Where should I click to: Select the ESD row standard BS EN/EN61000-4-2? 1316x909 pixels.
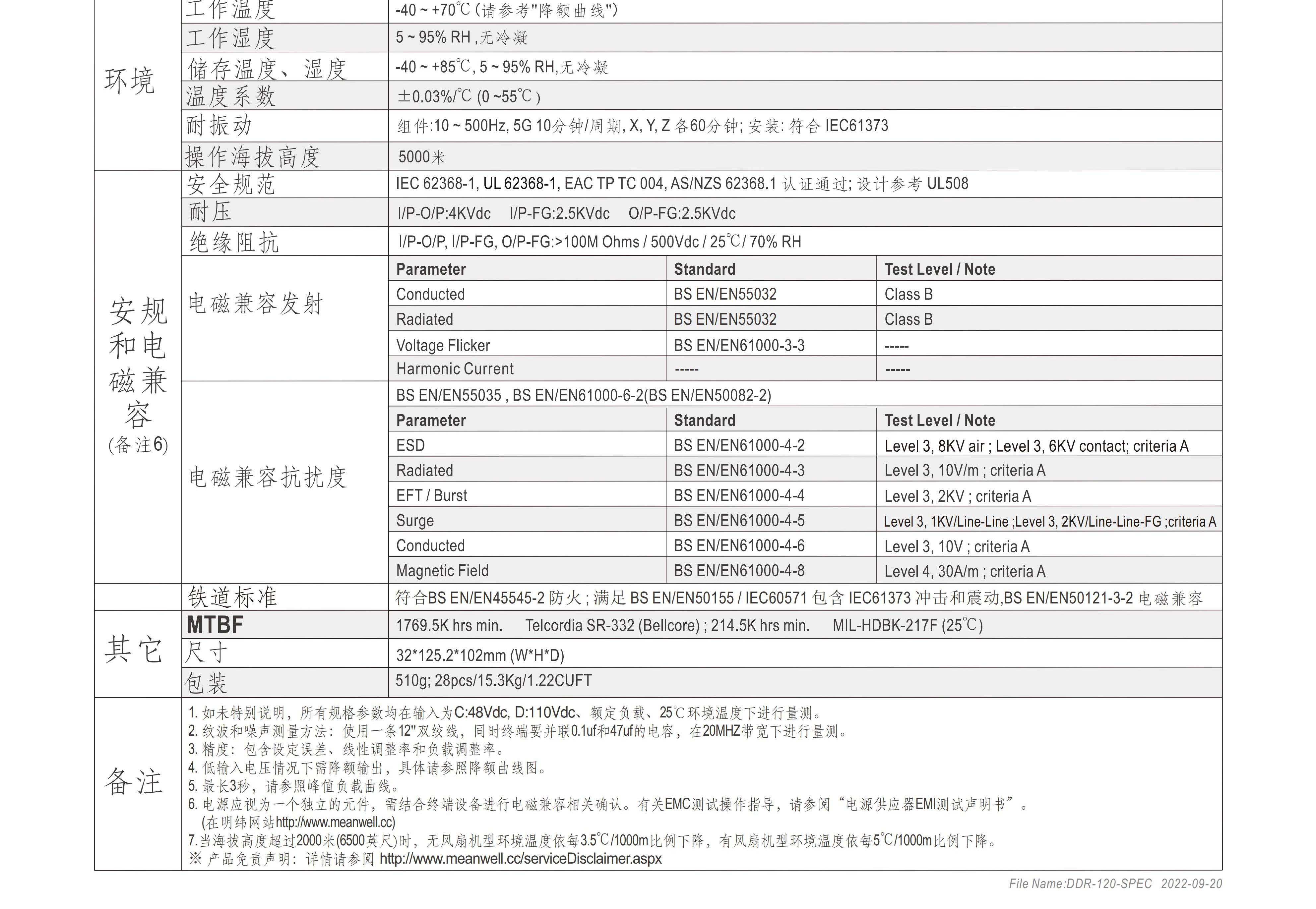coord(739,445)
